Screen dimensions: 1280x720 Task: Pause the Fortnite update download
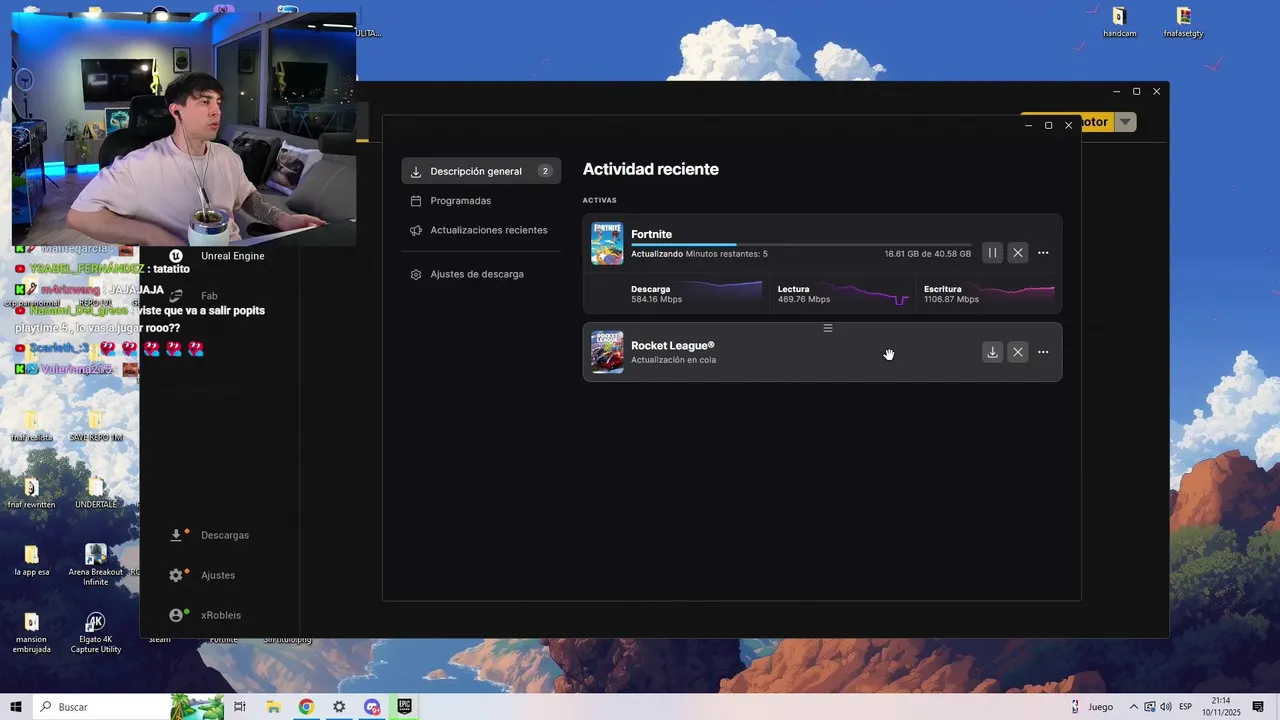pos(992,253)
